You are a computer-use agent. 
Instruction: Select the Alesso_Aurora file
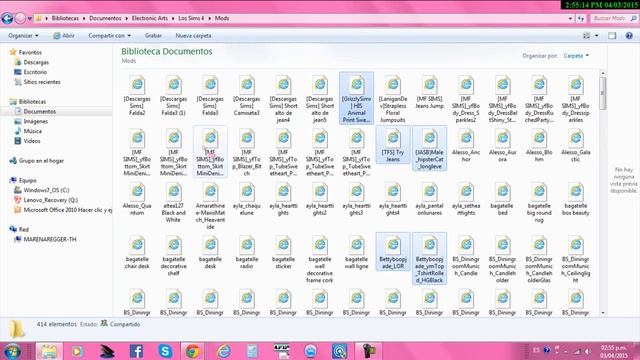click(x=502, y=145)
